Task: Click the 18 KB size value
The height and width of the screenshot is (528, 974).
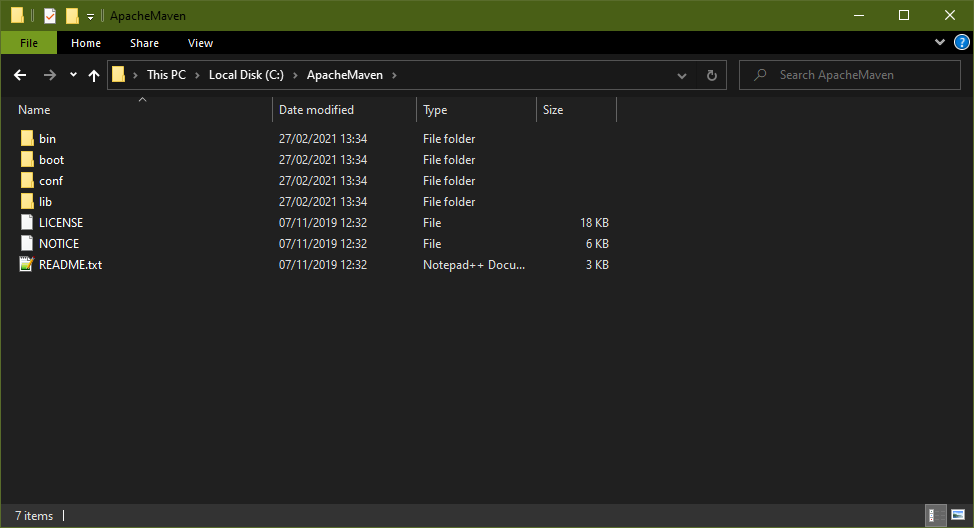Action: click(x=594, y=223)
